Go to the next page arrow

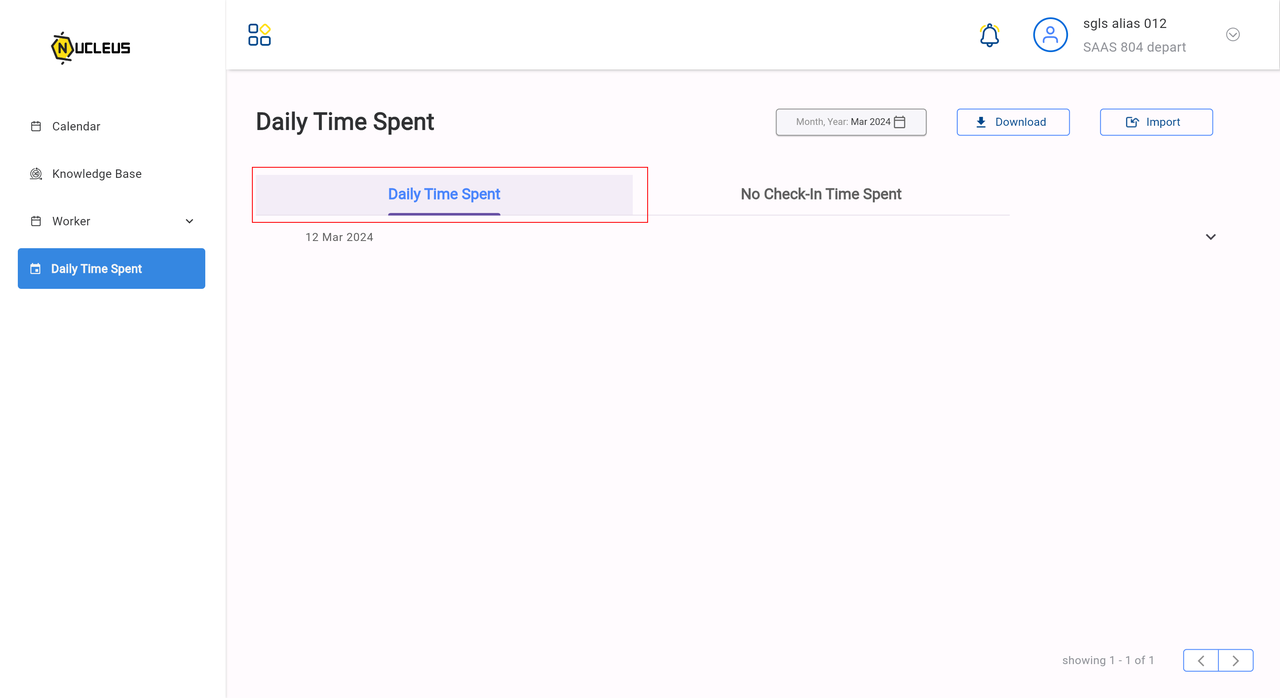tap(1236, 660)
